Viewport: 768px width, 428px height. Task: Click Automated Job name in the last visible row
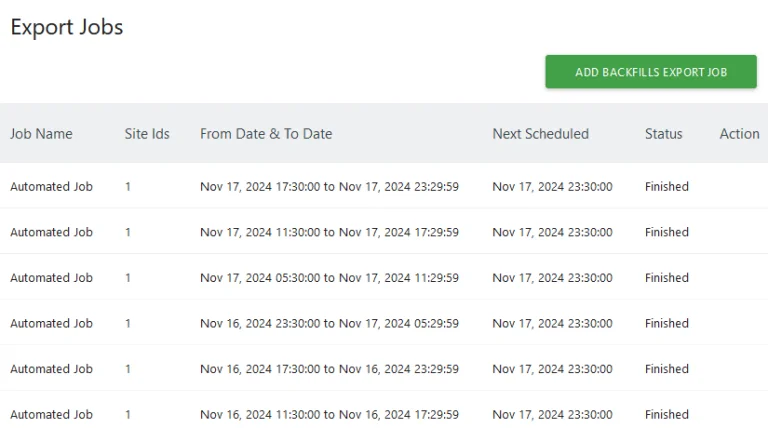[51, 414]
